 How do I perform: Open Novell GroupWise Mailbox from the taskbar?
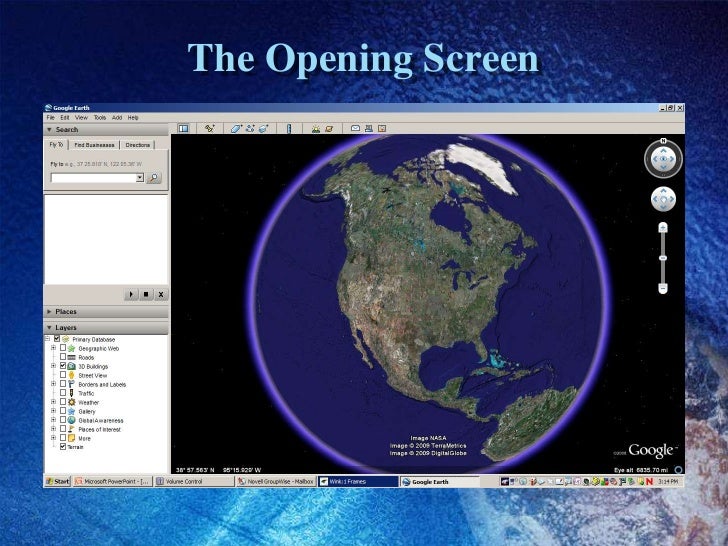[x=276, y=481]
